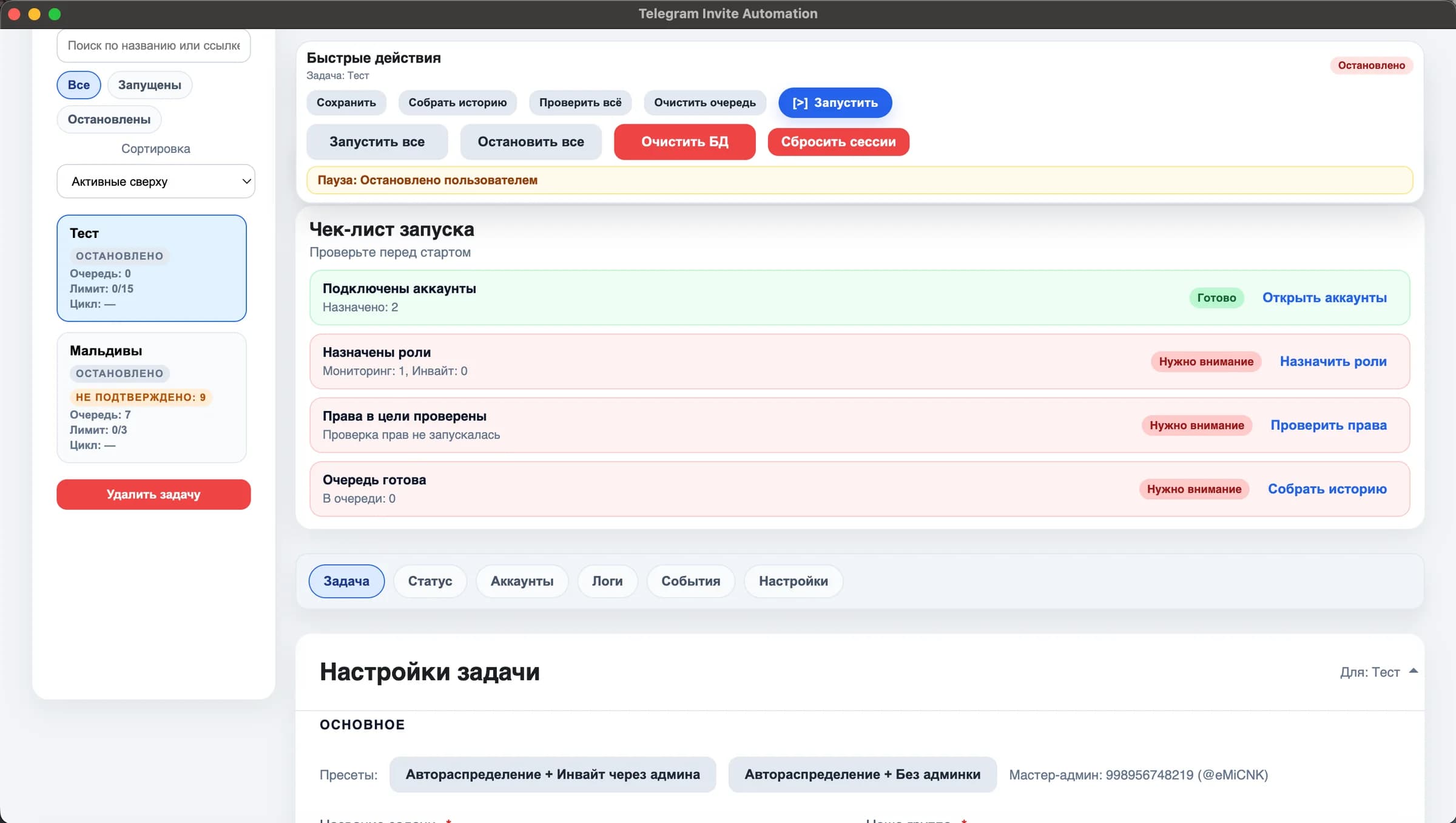Screen dimensions: 1456x823
Task: Open the 'Проверить права' link
Action: coord(1329,425)
